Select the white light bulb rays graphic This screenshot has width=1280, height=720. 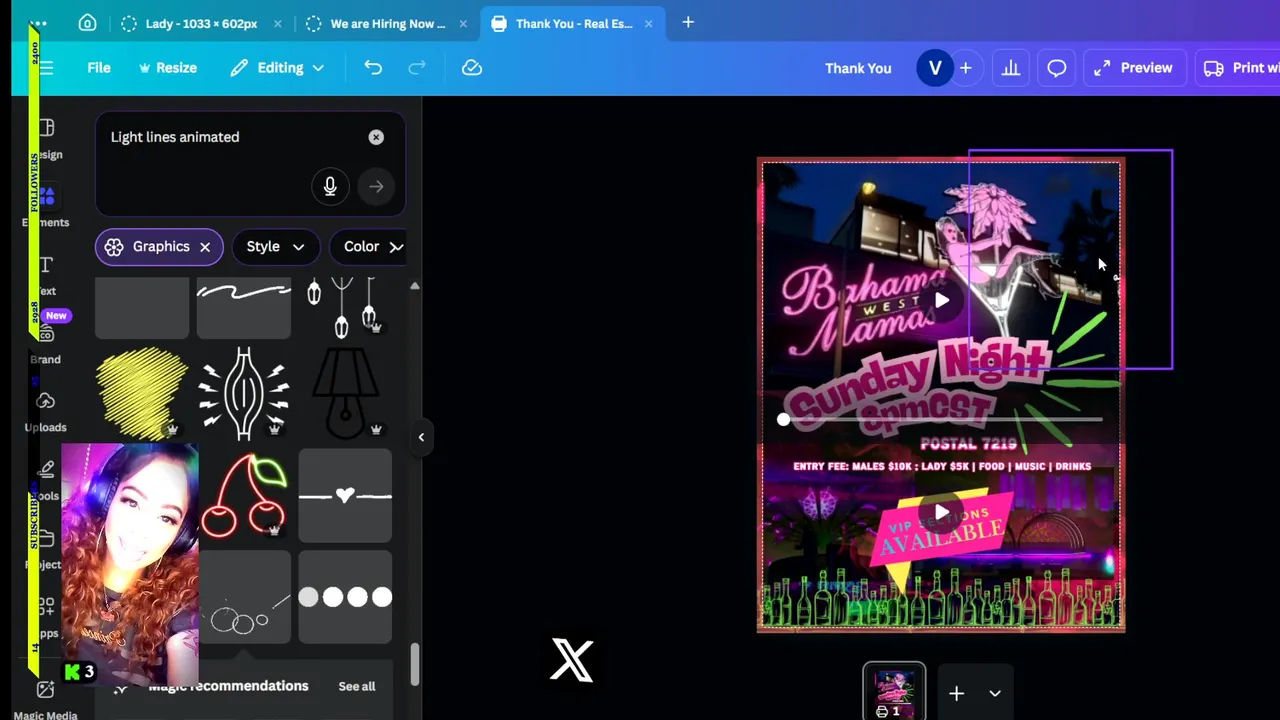pos(244,392)
